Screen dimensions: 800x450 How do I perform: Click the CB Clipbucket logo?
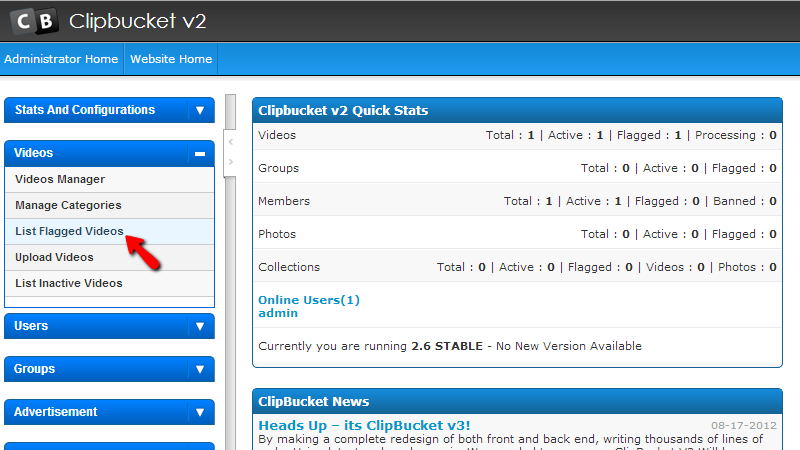point(34,21)
